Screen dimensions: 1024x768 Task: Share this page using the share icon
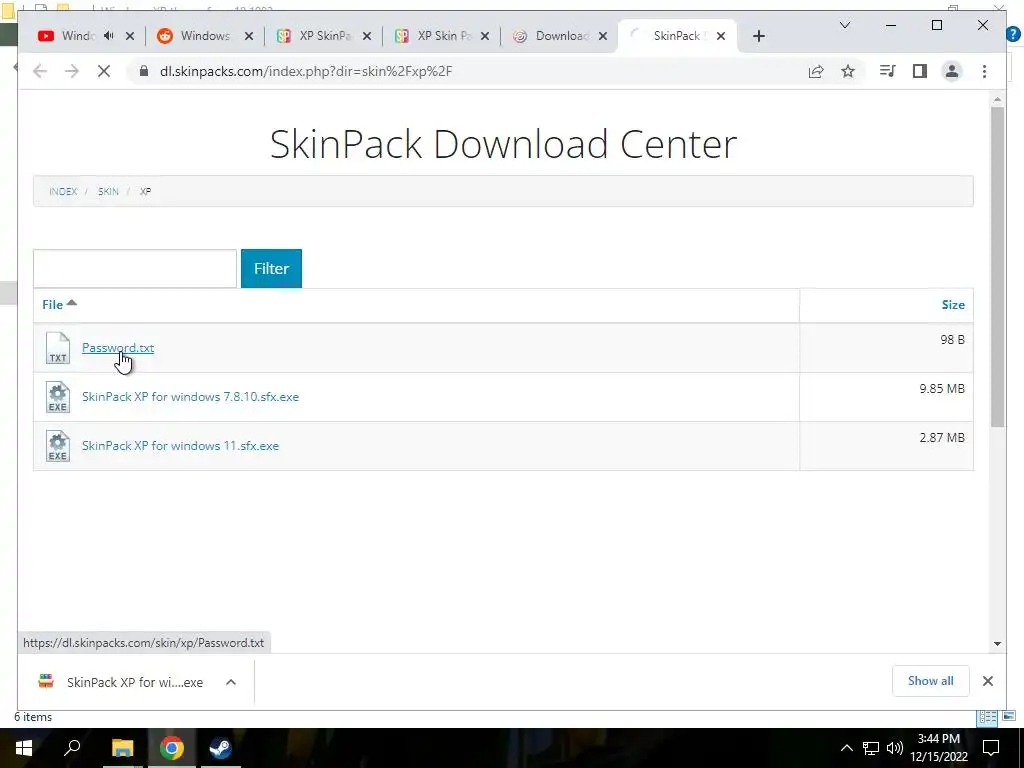click(816, 71)
